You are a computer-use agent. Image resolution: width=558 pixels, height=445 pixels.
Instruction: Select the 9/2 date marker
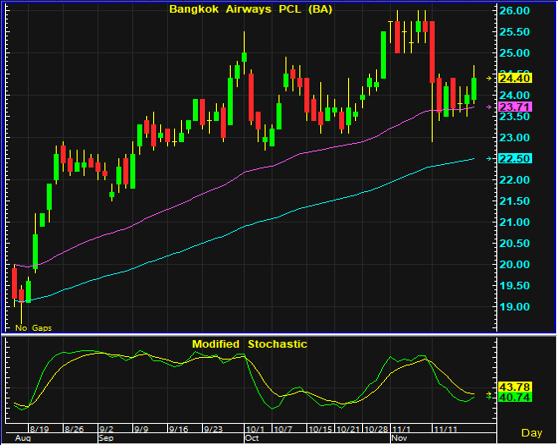(x=106, y=429)
